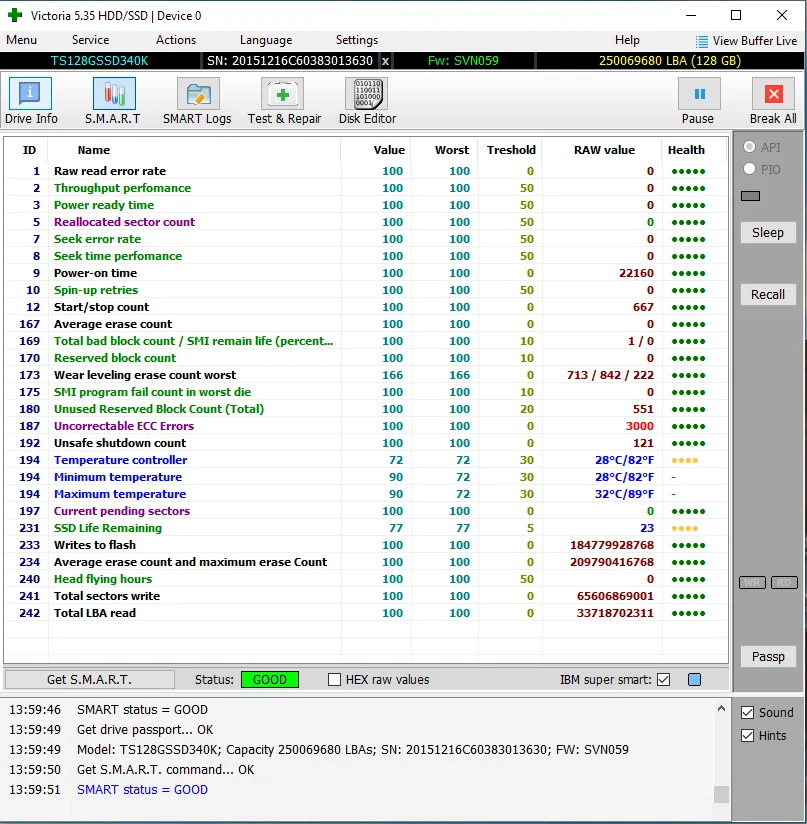This screenshot has height=824, width=807.
Task: Select the Start/stop count row
Action: pos(366,307)
